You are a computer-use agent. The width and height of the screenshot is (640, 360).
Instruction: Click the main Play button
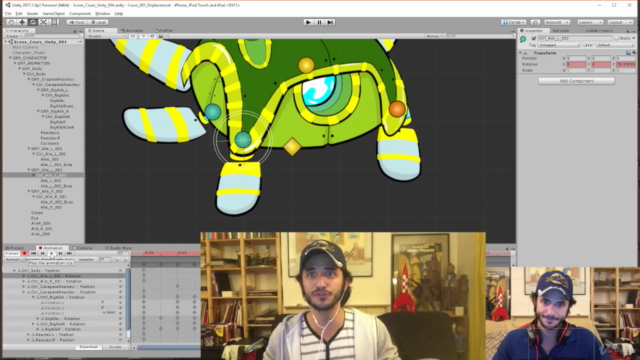(x=309, y=22)
